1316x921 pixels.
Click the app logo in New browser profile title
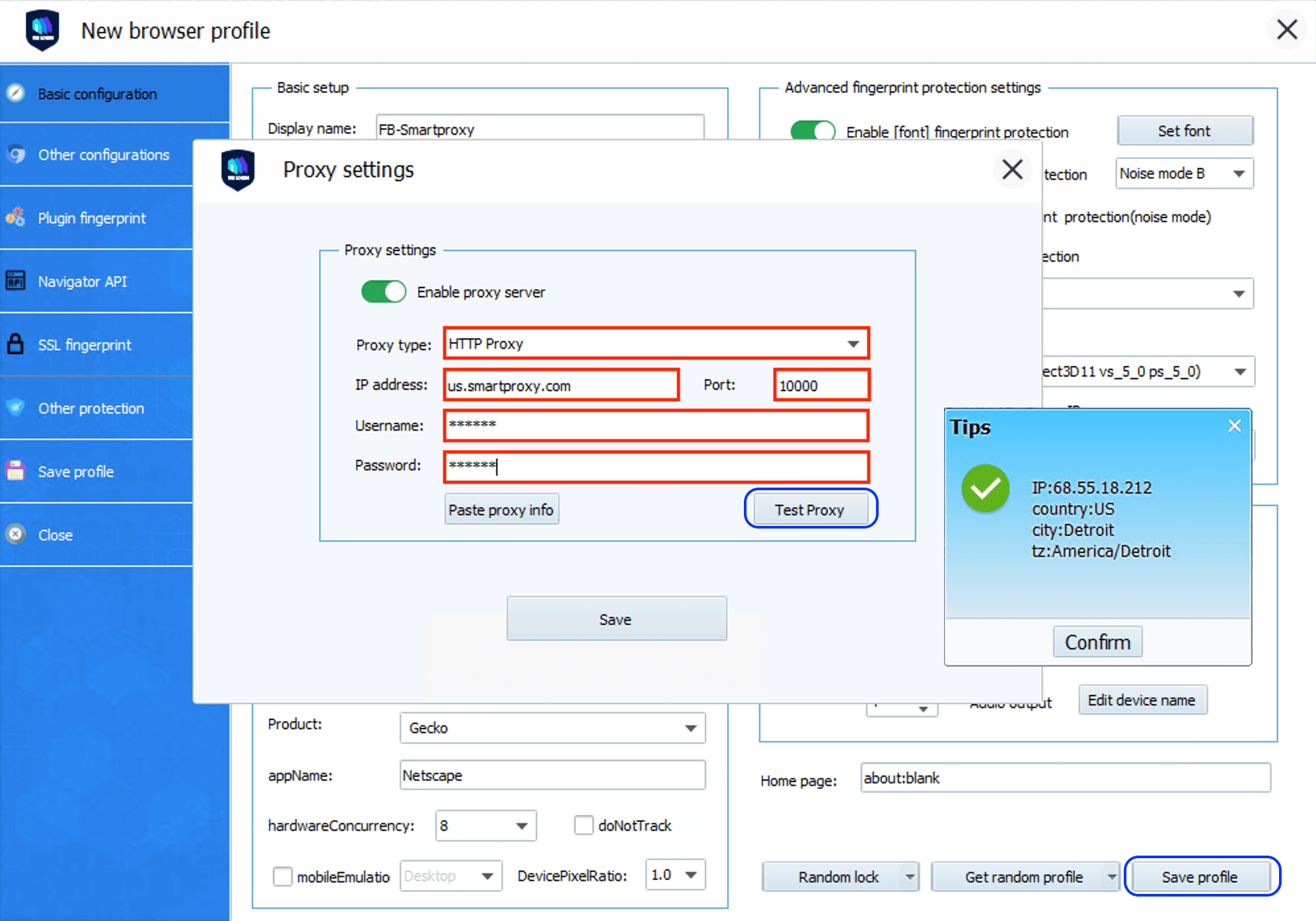42,30
